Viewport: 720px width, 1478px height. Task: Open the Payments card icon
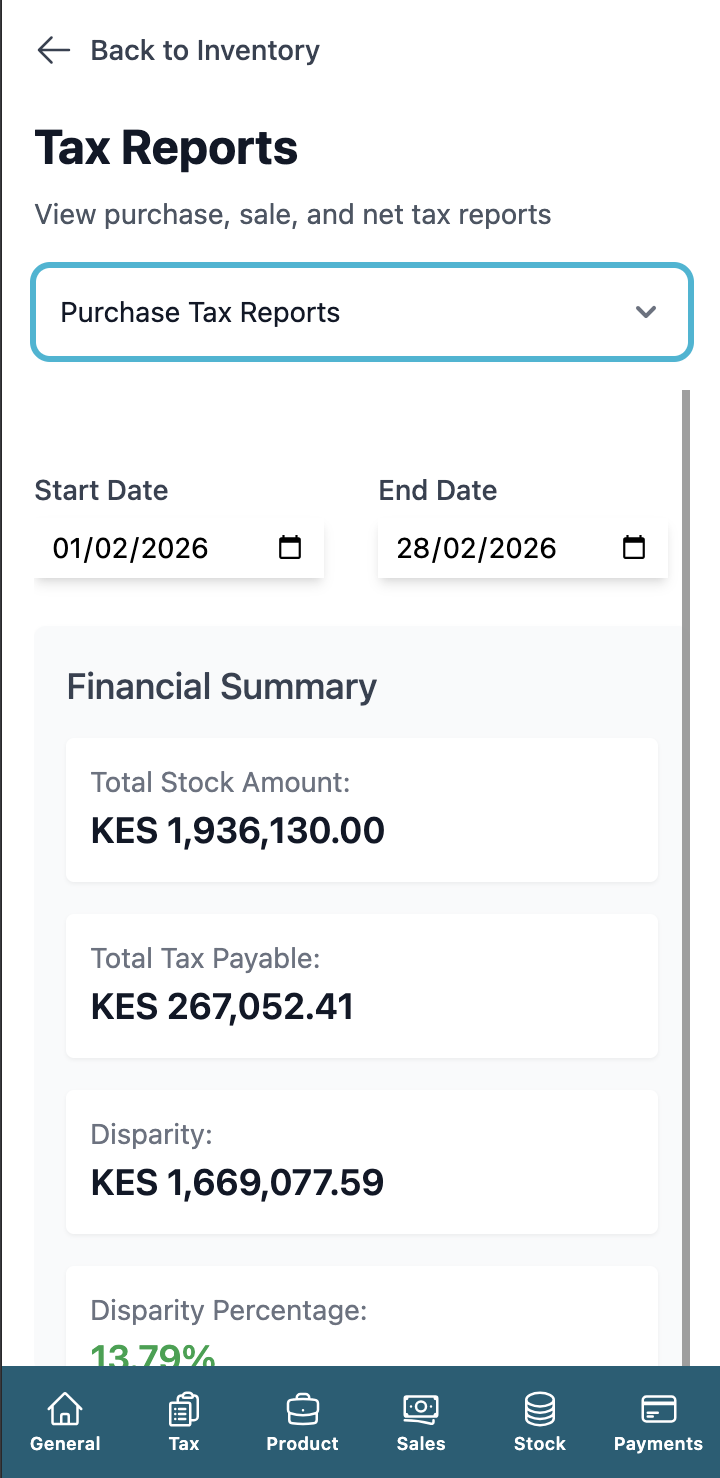tap(657, 1409)
